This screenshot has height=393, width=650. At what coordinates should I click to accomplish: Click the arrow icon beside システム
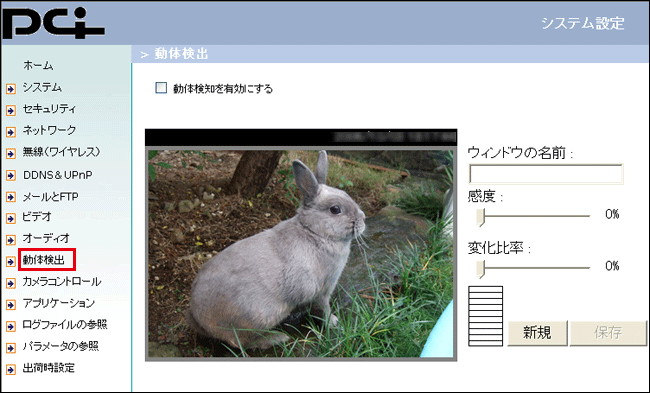click(x=11, y=89)
